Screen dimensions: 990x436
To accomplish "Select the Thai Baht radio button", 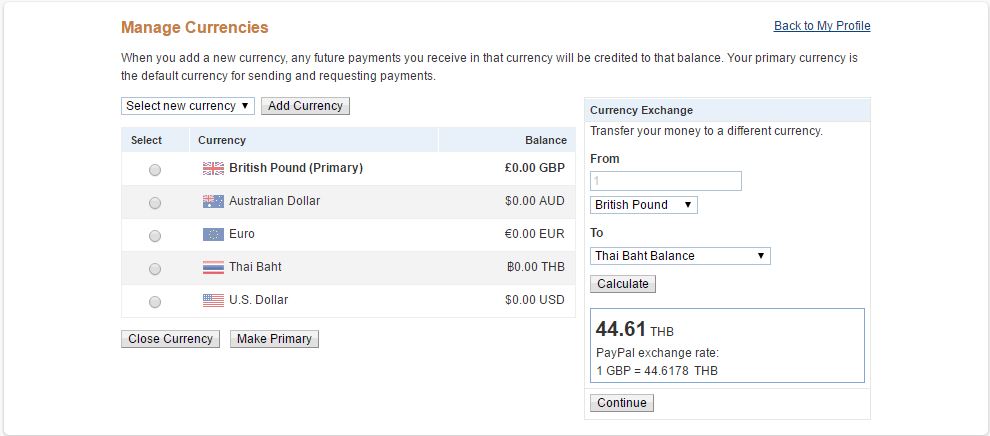I will point(155,269).
